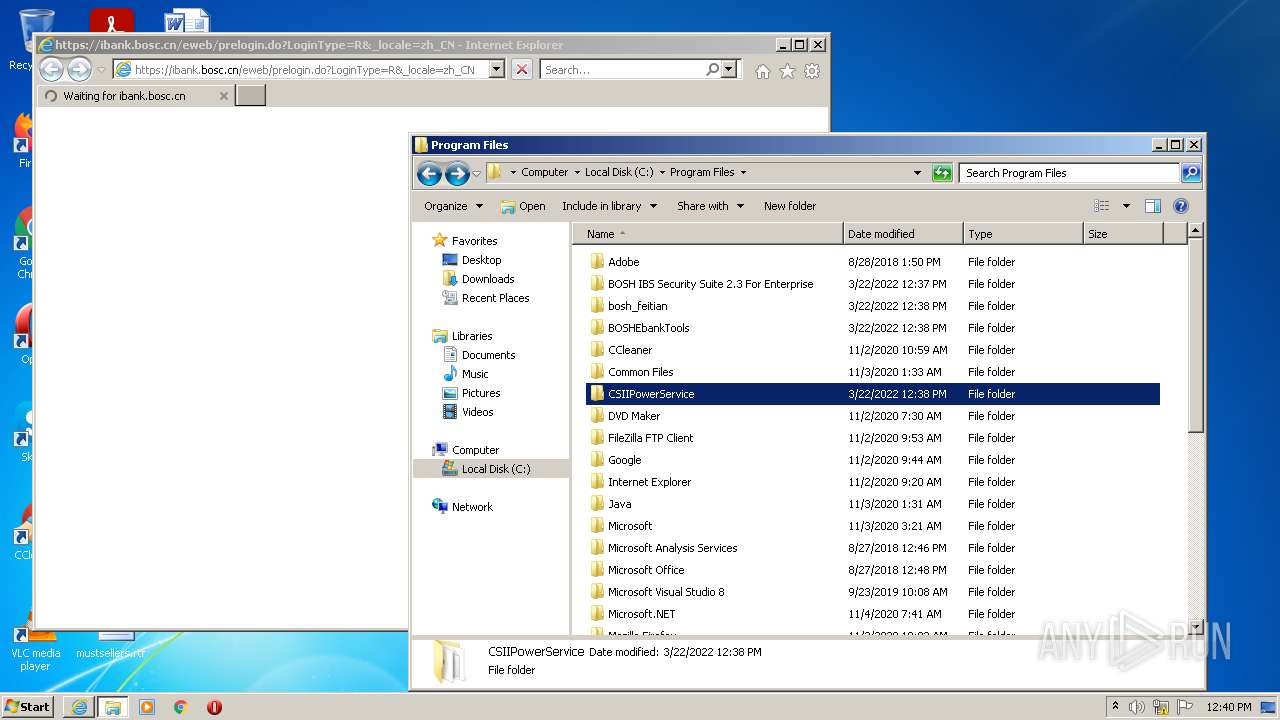Click the search magnifier in Explorer
This screenshot has height=720, width=1280.
[1190, 173]
